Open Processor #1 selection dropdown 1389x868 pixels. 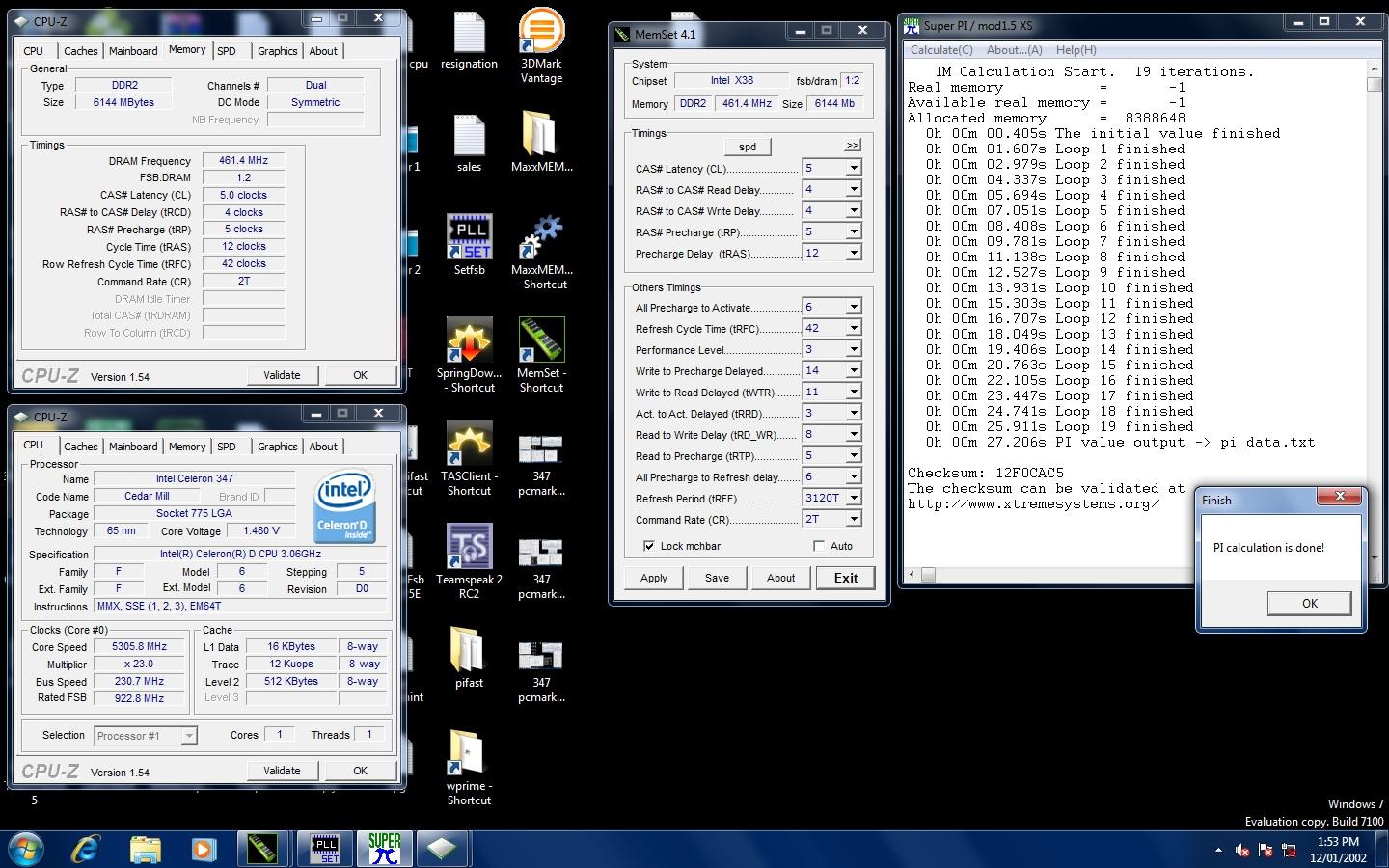pos(189,736)
